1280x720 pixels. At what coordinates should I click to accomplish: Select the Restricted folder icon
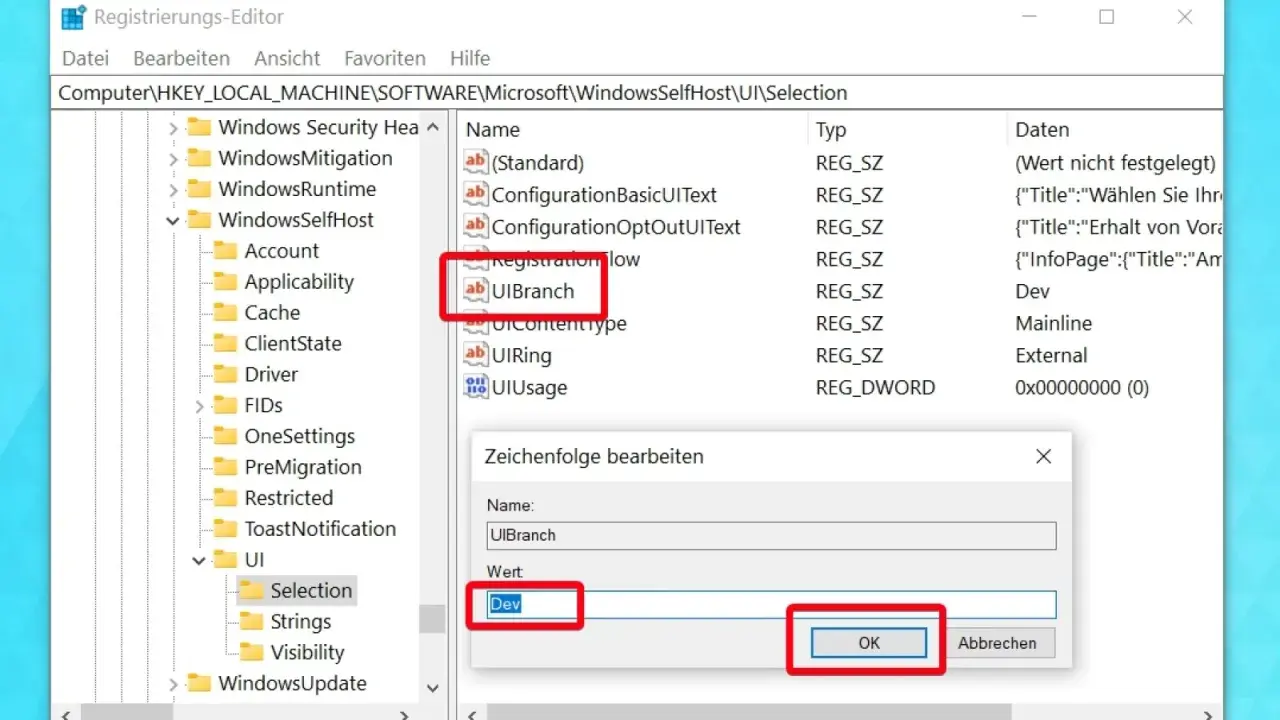coord(226,498)
